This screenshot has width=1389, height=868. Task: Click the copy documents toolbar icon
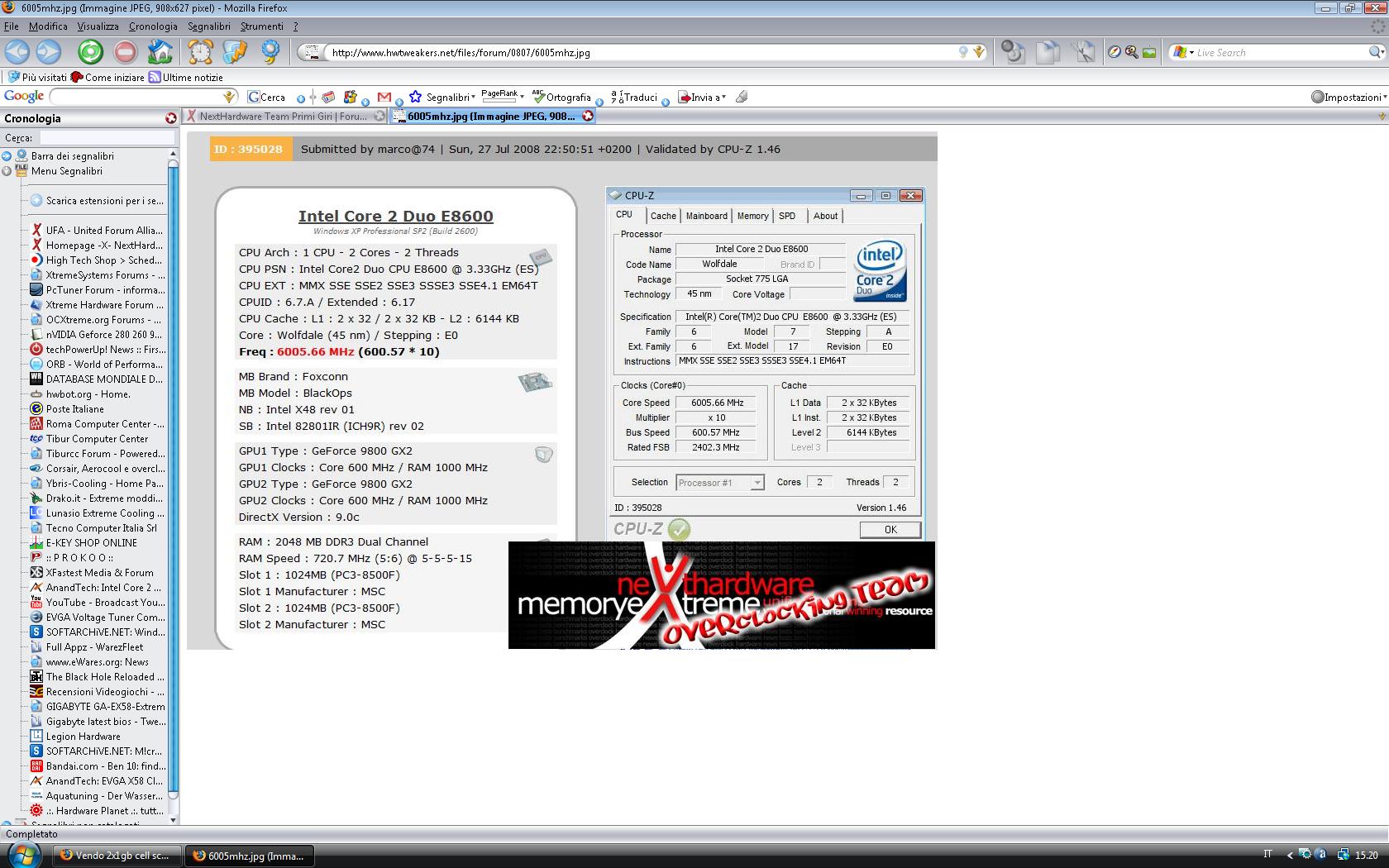(1048, 52)
